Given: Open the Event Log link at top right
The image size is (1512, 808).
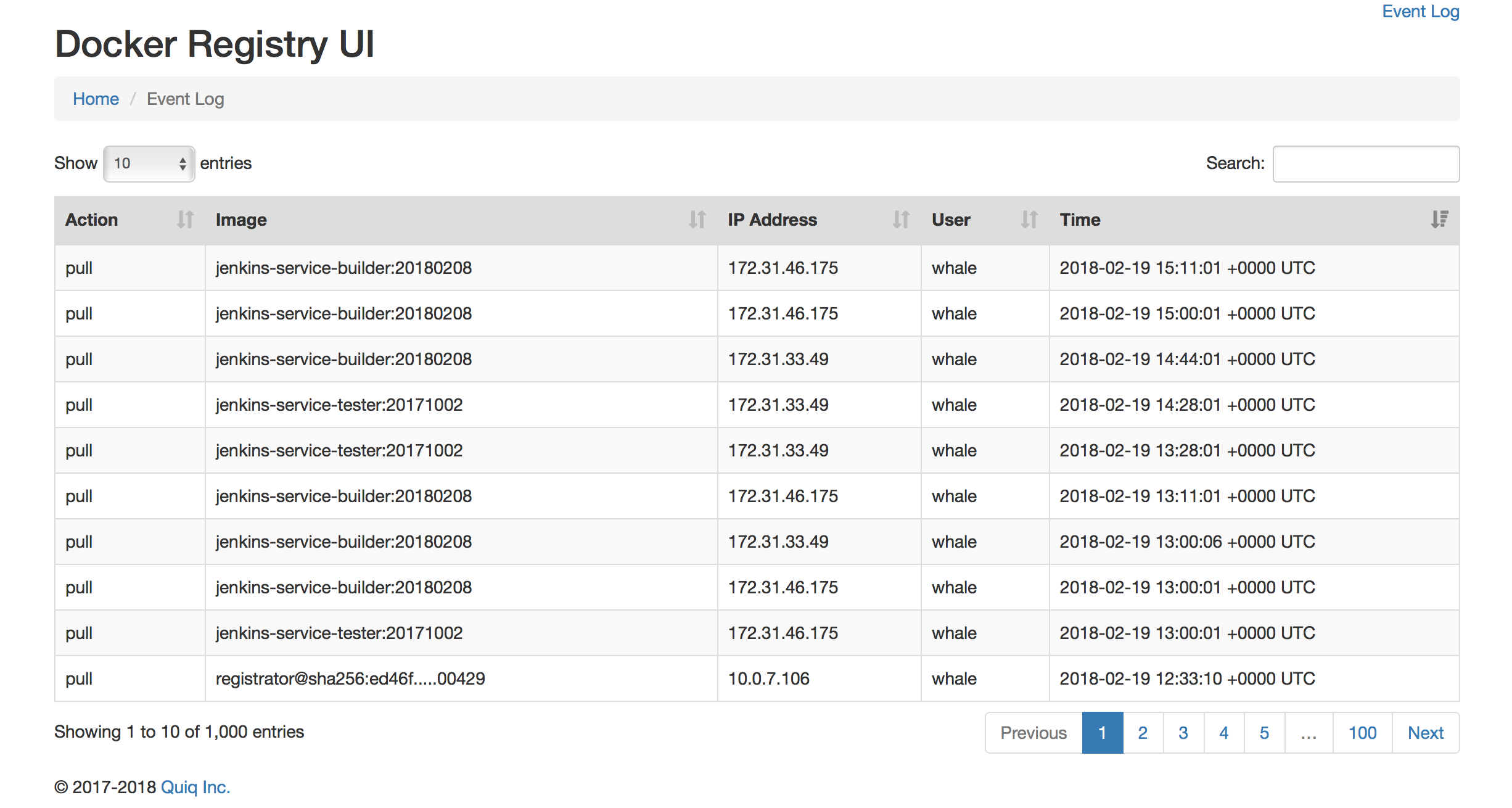Looking at the screenshot, I should [1420, 12].
